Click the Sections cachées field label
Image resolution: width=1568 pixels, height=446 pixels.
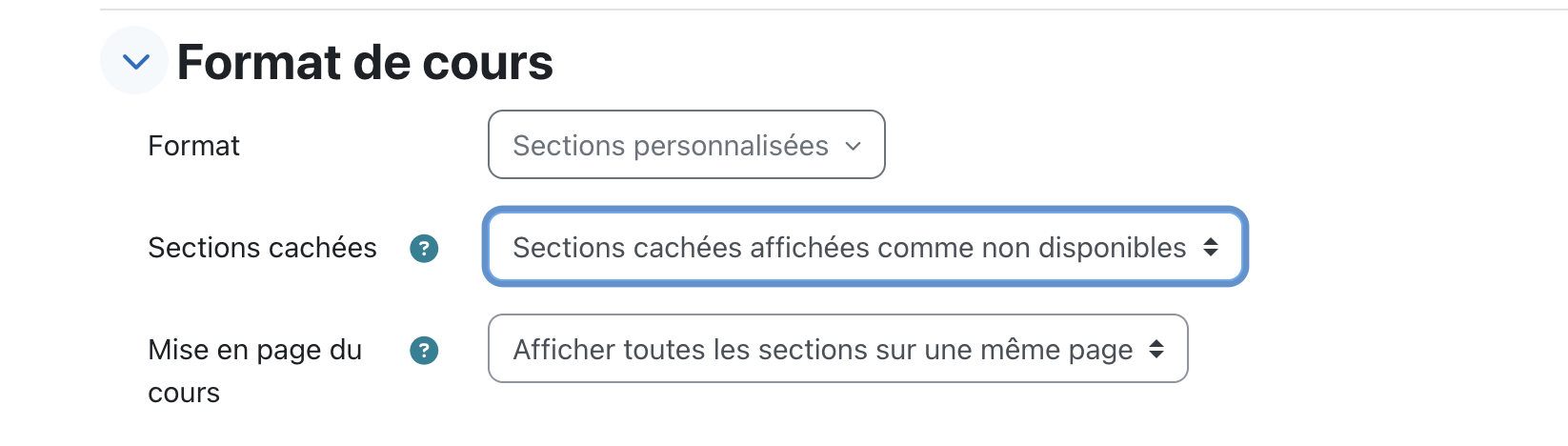[x=262, y=248]
